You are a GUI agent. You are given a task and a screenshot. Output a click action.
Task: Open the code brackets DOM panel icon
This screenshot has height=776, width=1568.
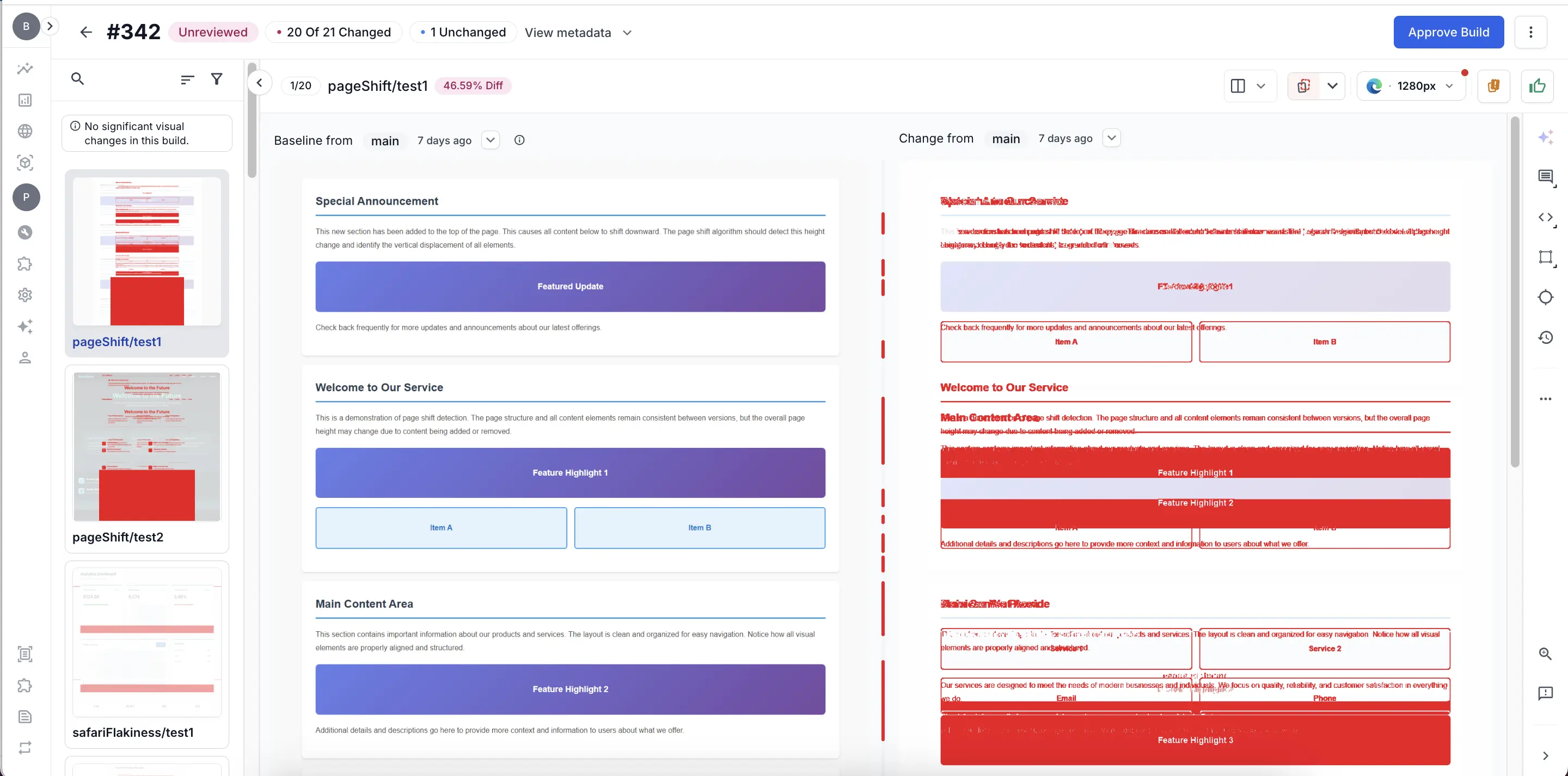1546,218
